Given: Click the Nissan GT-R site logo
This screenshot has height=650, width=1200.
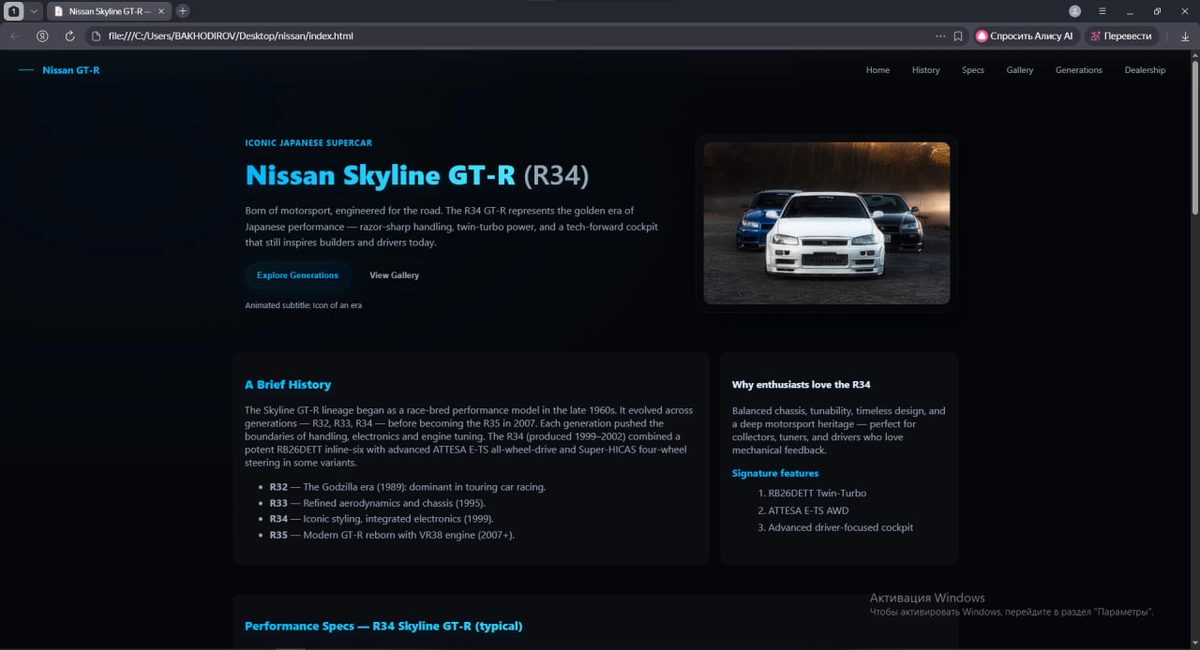Looking at the screenshot, I should click(x=59, y=70).
